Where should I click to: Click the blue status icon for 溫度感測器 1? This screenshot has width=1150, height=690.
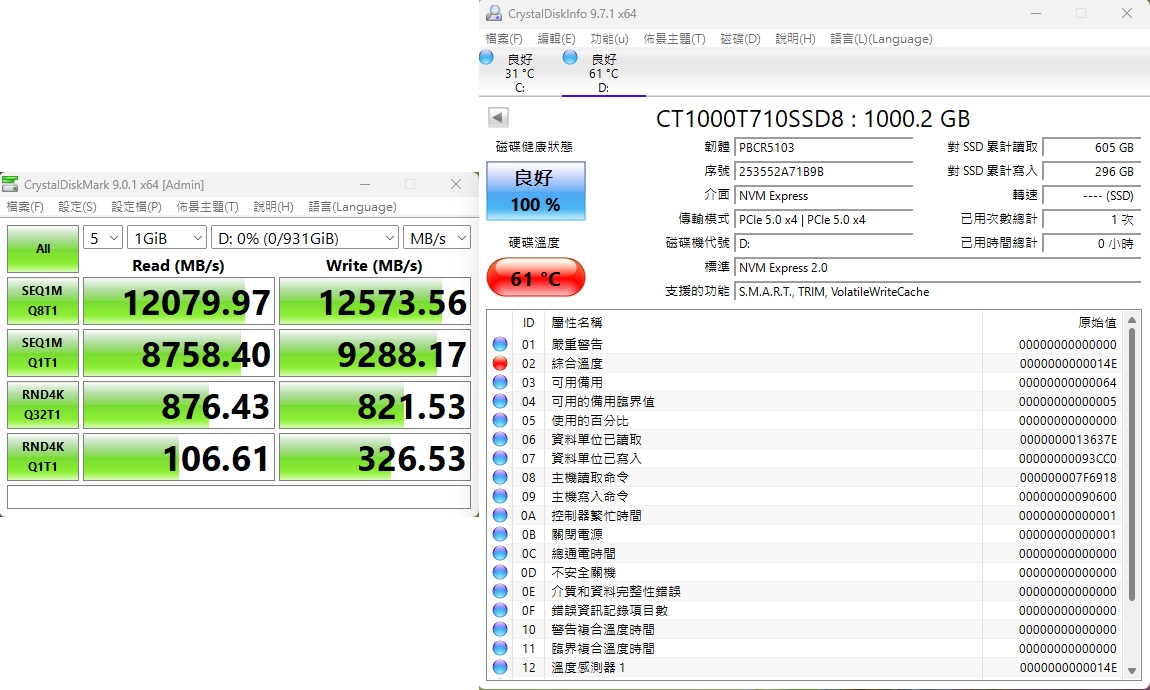500,667
